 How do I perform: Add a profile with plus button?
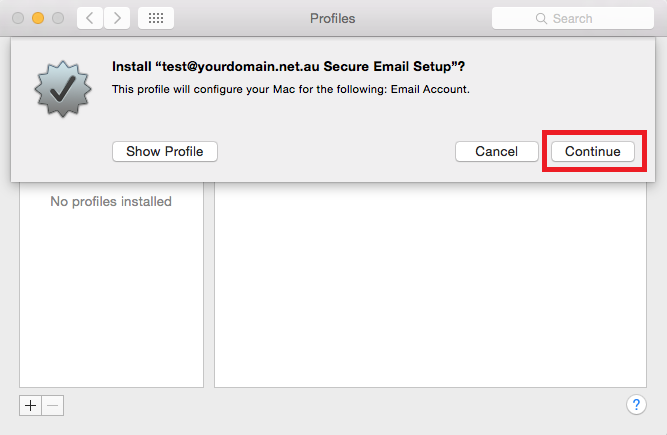click(x=30, y=405)
